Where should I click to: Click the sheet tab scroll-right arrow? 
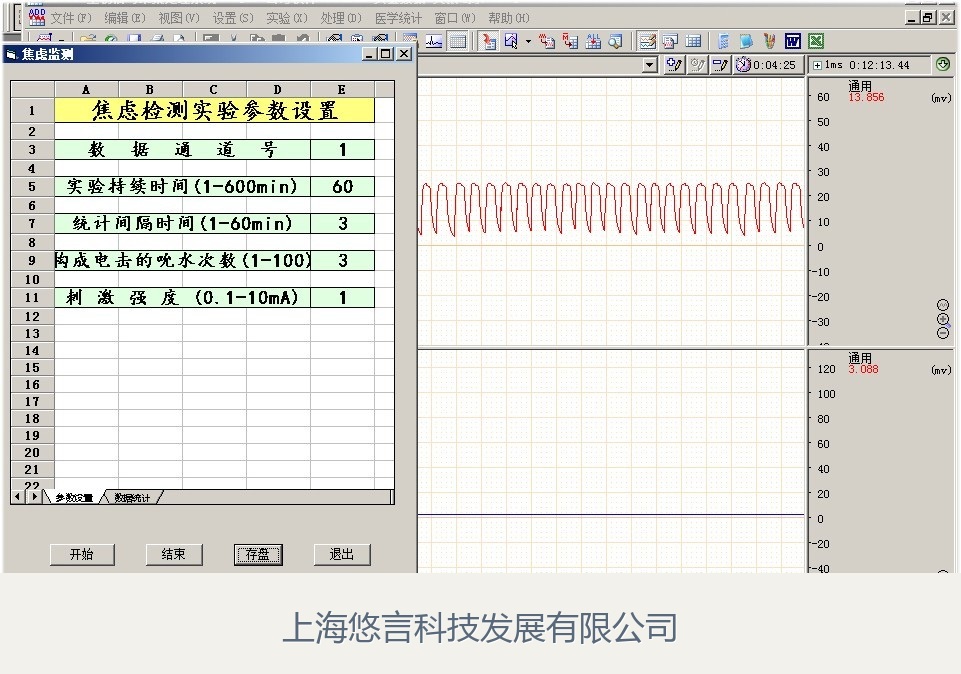[x=35, y=496]
